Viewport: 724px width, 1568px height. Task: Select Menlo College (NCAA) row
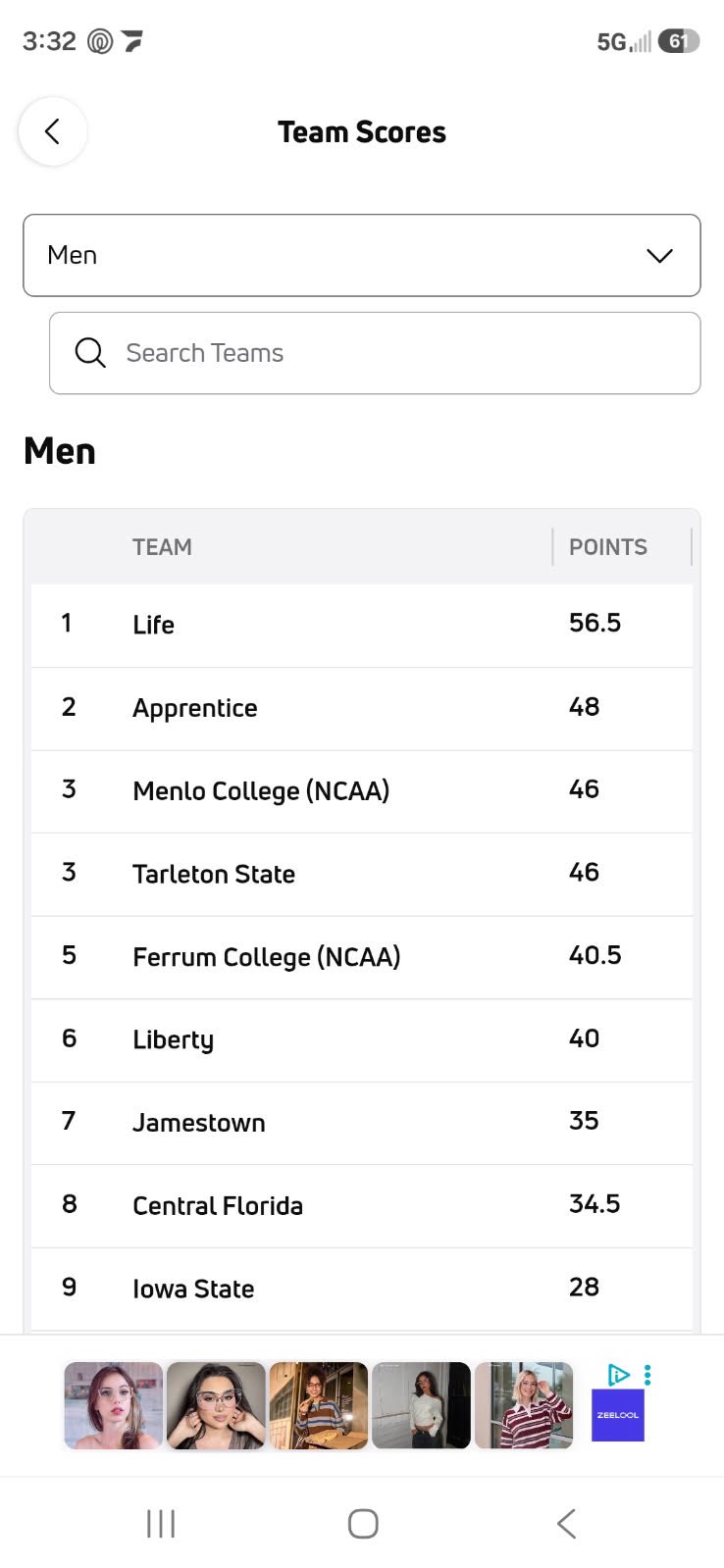pos(361,790)
